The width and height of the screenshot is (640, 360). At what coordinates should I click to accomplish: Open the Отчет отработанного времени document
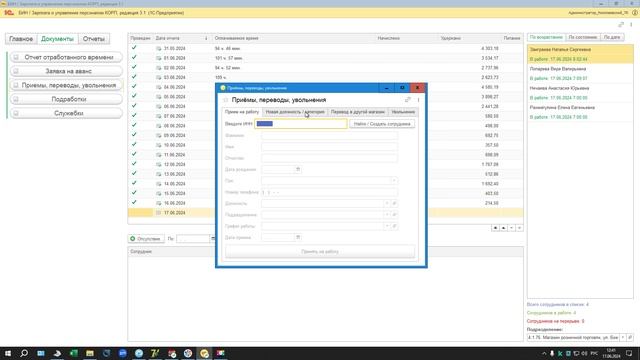click(x=66, y=57)
